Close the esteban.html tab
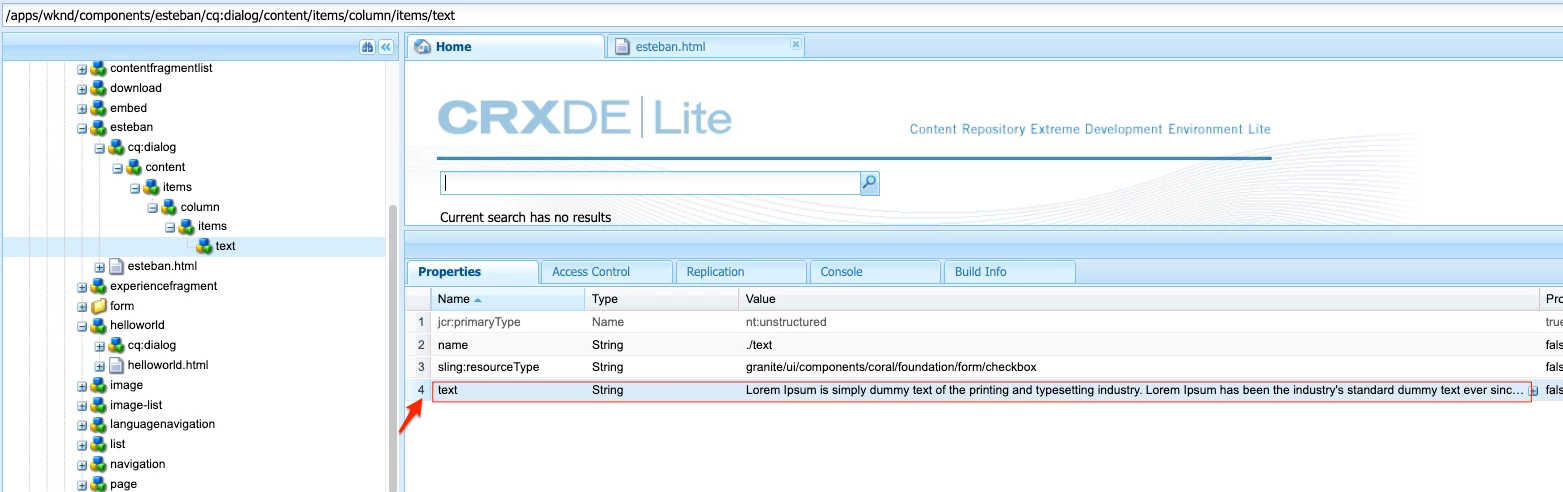The height and width of the screenshot is (492, 1563). click(795, 44)
